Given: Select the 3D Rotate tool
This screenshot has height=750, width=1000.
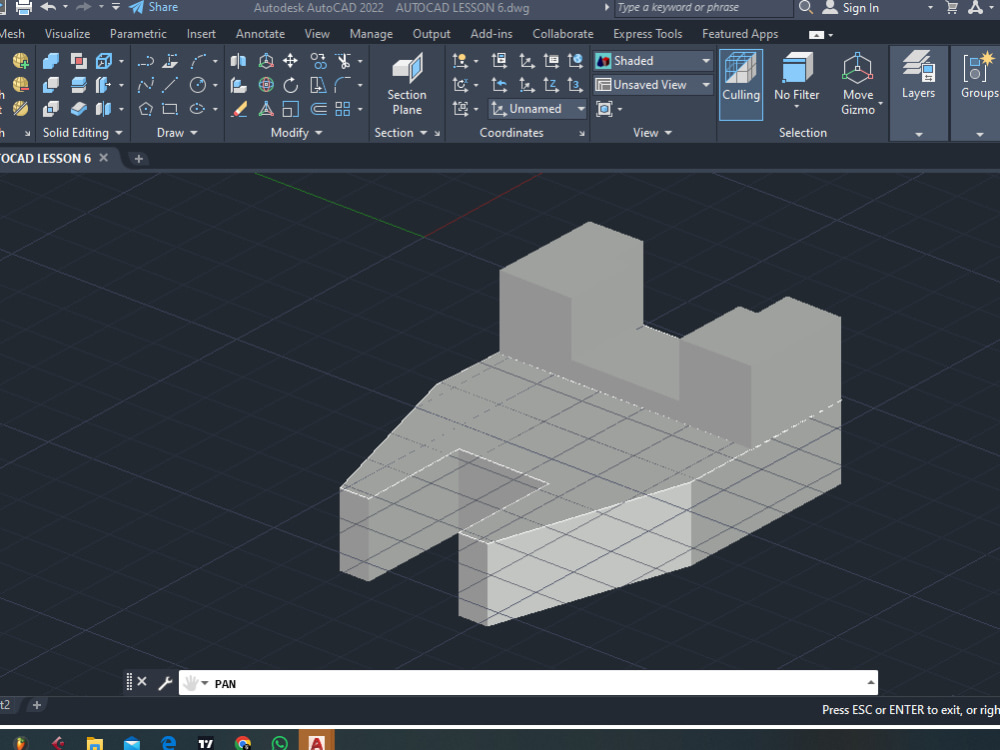Looking at the screenshot, I should (x=266, y=85).
